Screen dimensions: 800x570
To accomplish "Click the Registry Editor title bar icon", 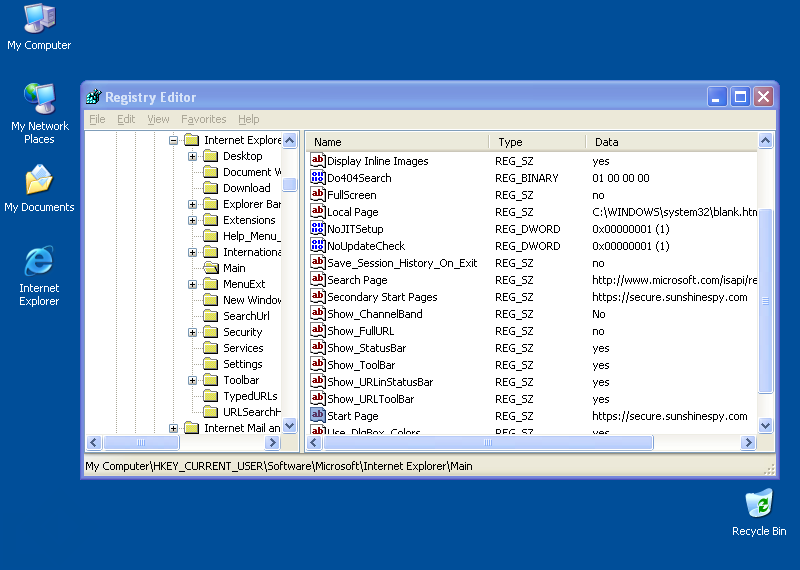I will pos(94,97).
